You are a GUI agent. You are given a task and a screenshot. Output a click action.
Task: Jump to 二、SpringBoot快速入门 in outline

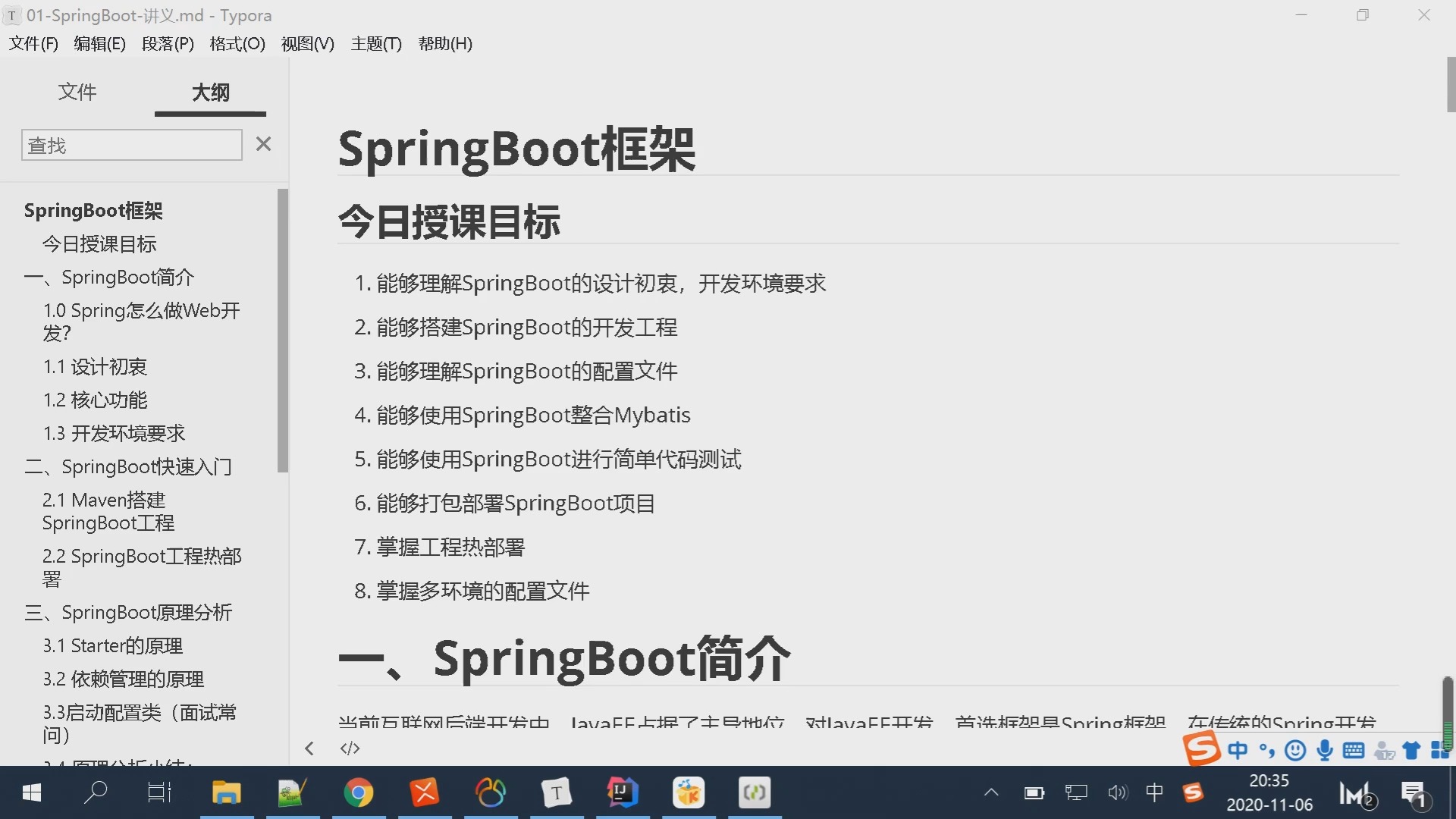128,467
